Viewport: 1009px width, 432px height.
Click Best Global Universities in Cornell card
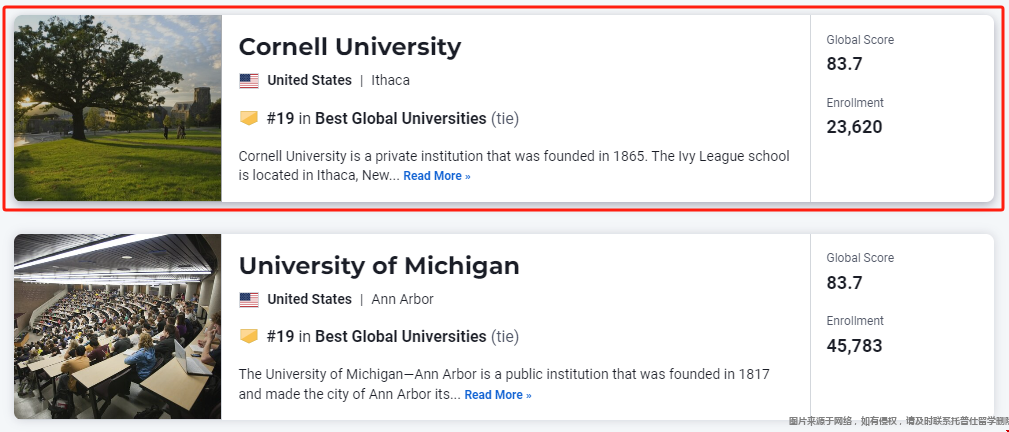point(400,118)
